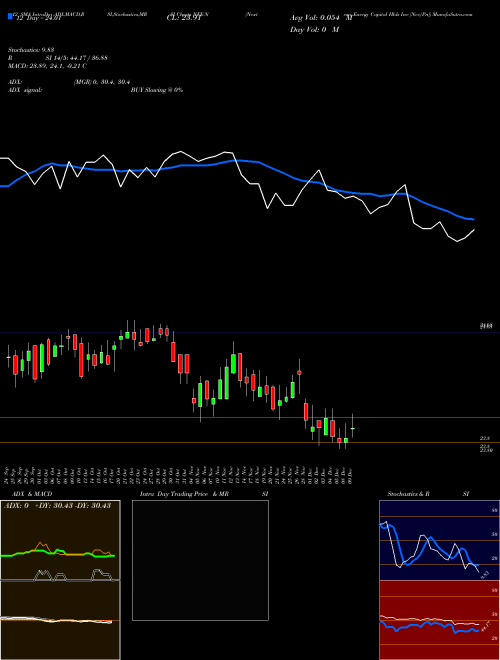Click the 'Day Vol: 0 M' text
This screenshot has width=500, height=660.
pyautogui.click(x=314, y=29)
